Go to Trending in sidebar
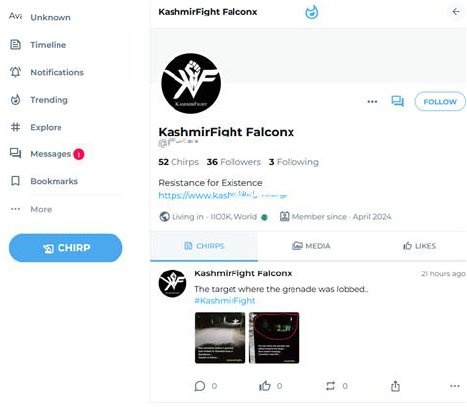Viewport: 467px width, 407px height. [39, 100]
